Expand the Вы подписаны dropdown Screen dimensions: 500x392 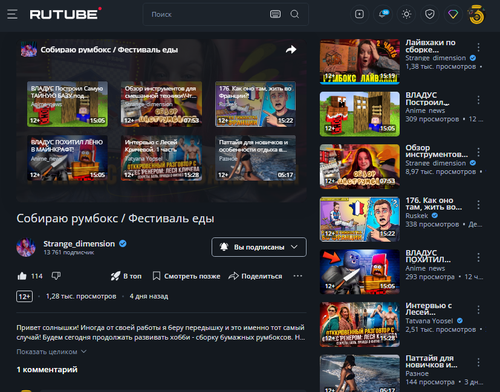click(x=259, y=247)
